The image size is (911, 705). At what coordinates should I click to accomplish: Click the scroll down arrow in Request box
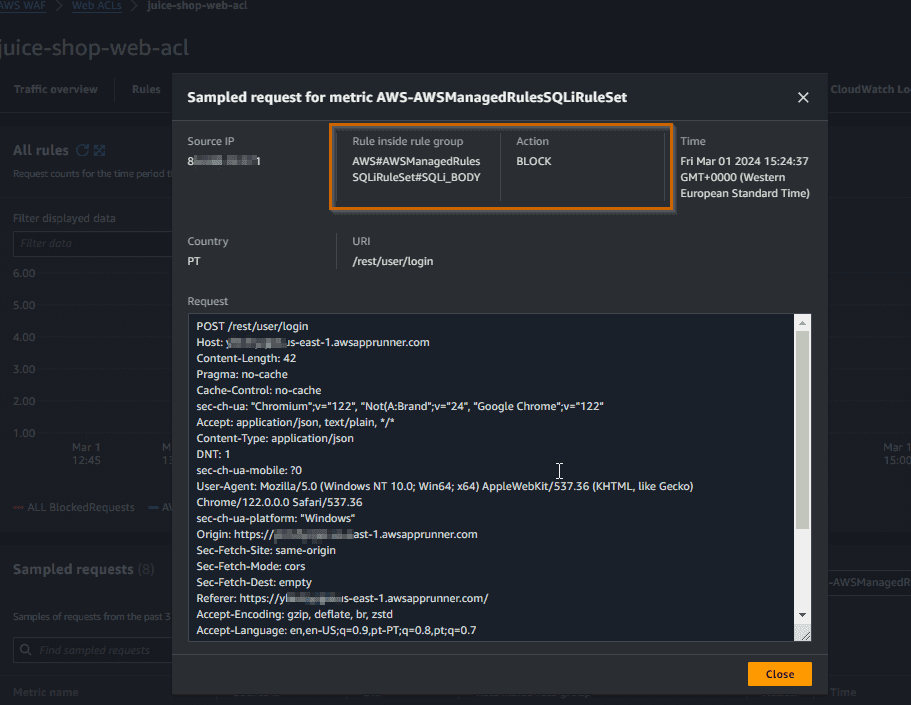[x=802, y=614]
